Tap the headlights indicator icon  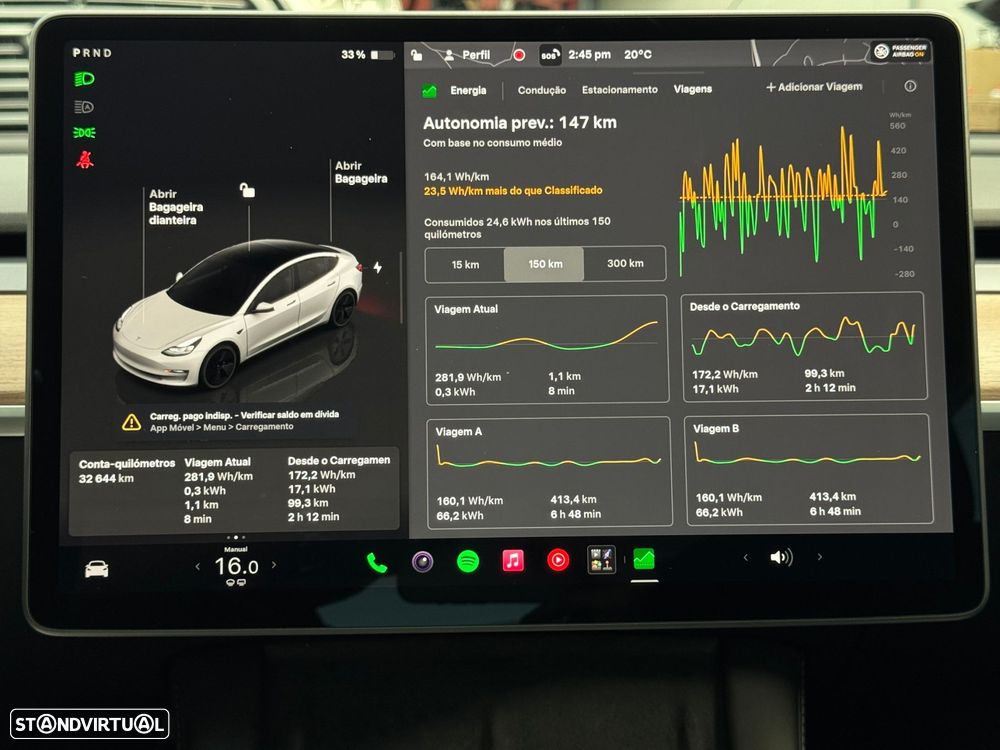[x=84, y=79]
